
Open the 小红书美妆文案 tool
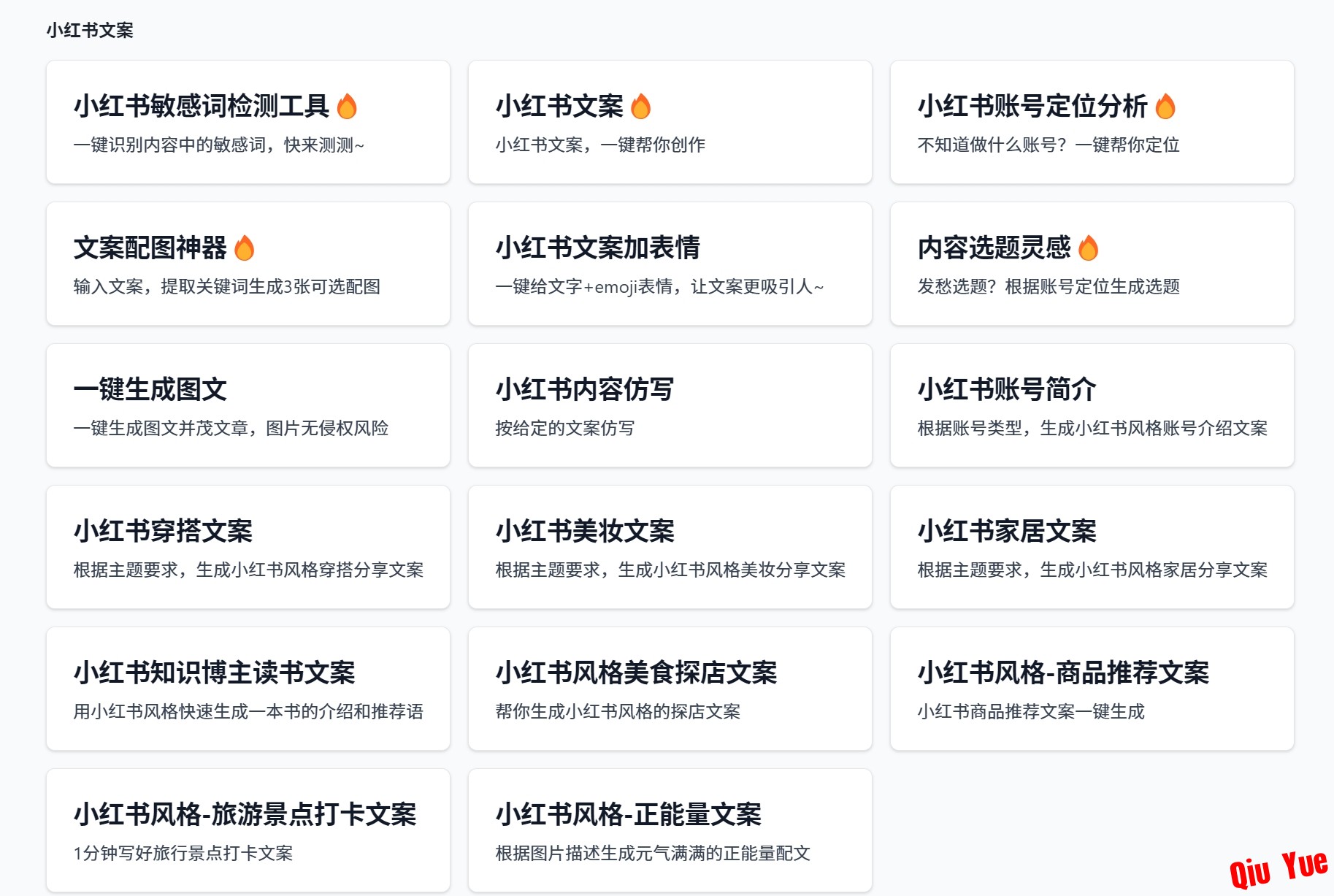click(x=670, y=547)
